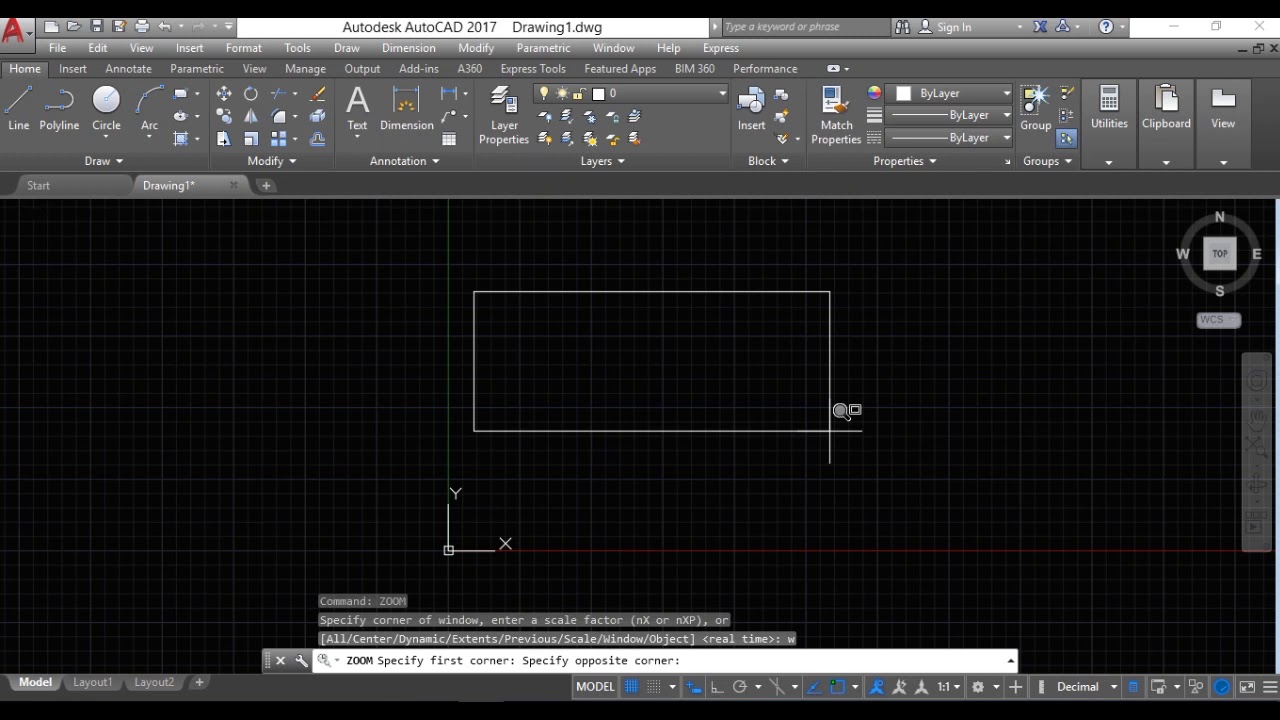The width and height of the screenshot is (1280, 720).
Task: Toggle ortho mode in status bar
Action: click(x=716, y=687)
